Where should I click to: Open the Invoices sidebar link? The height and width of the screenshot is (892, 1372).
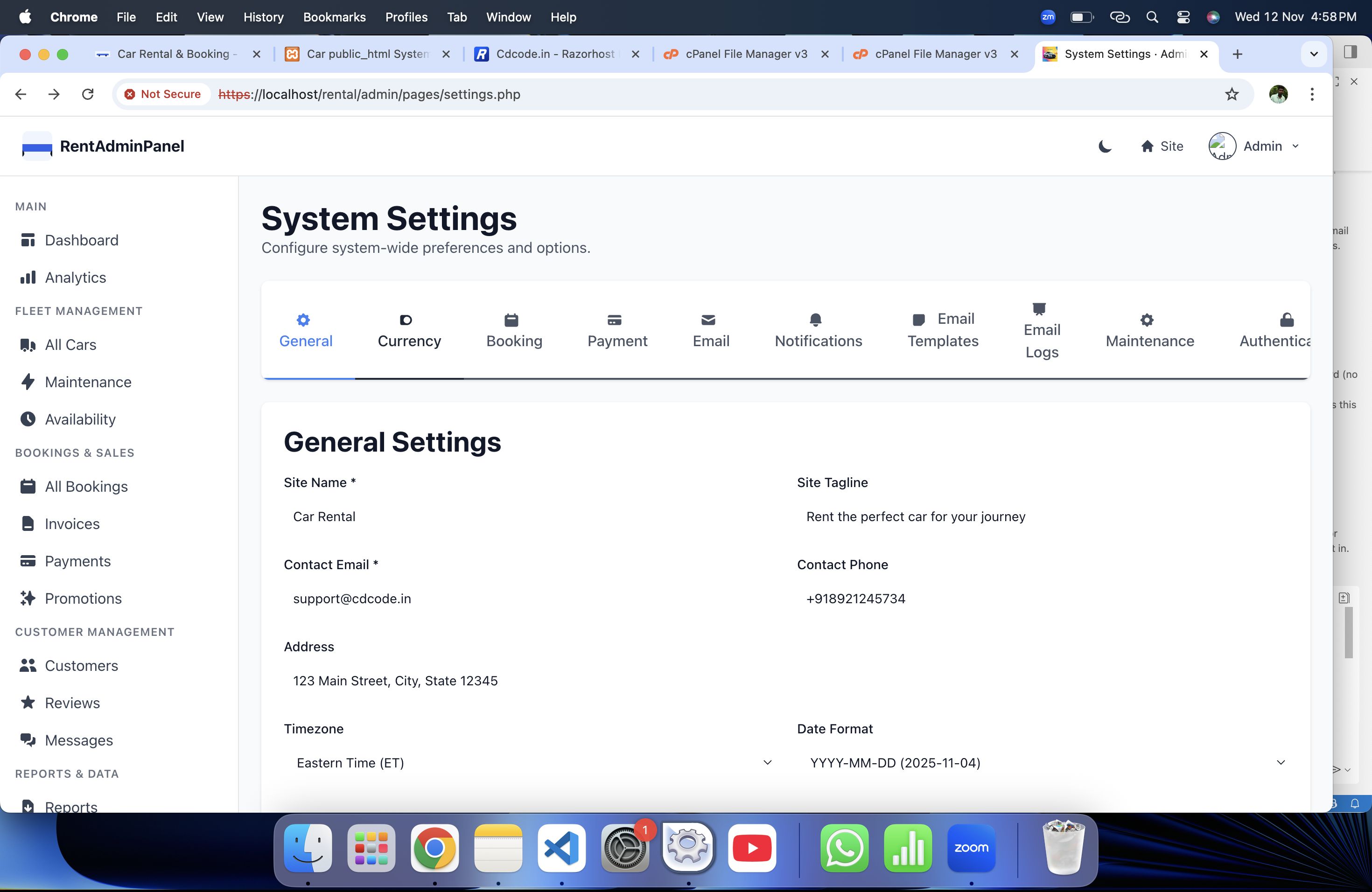[72, 524]
